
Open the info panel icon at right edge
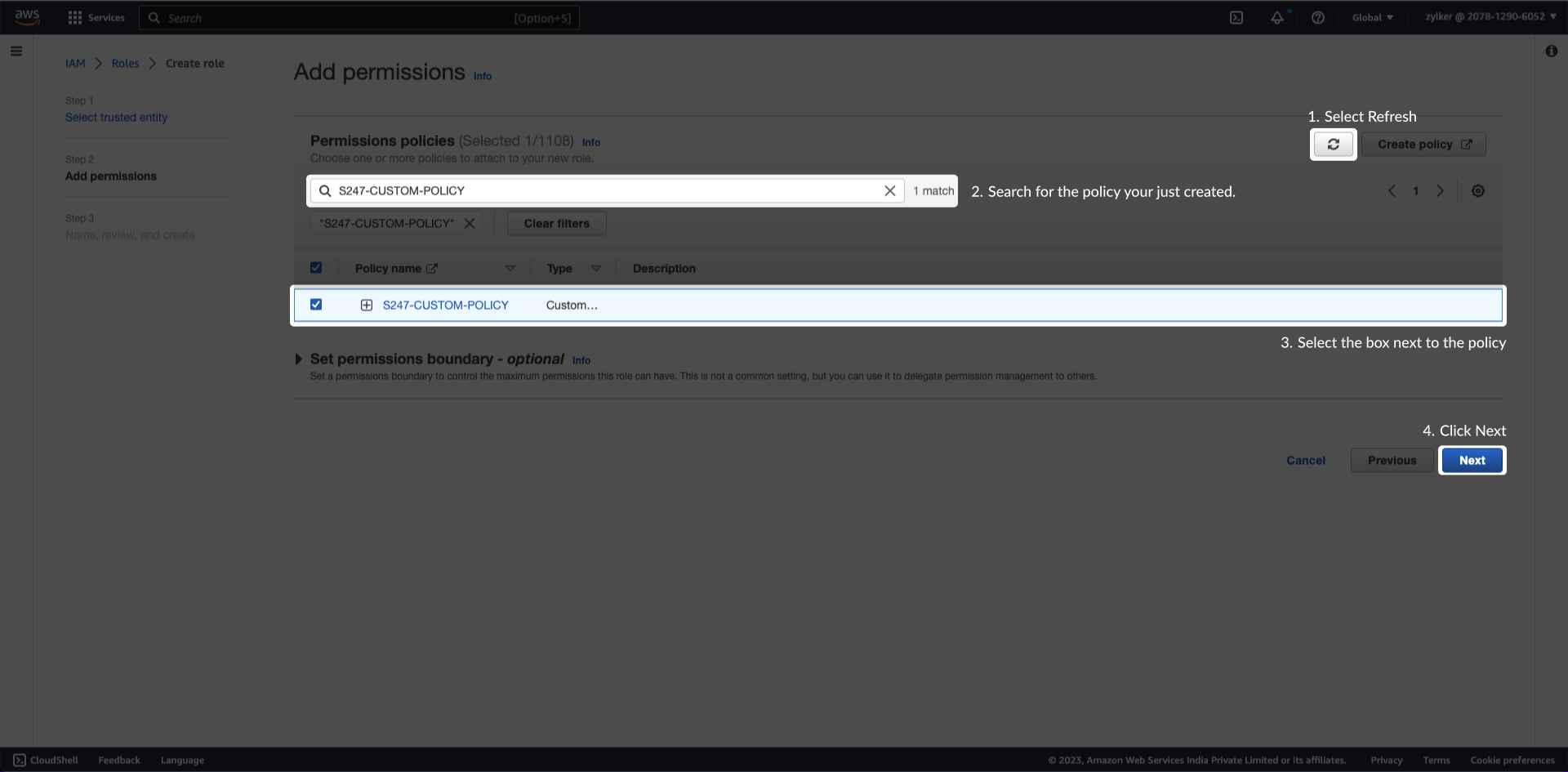coord(1552,51)
